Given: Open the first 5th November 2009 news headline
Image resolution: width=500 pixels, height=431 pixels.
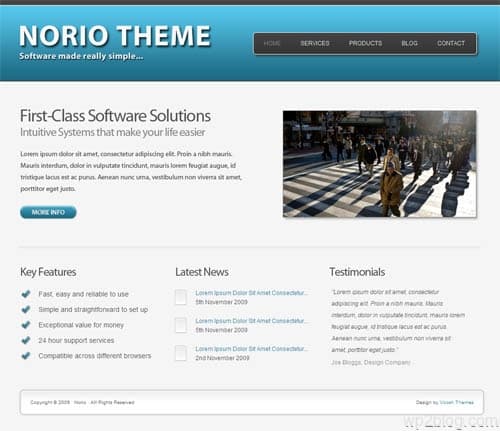Looking at the screenshot, I should [251, 293].
